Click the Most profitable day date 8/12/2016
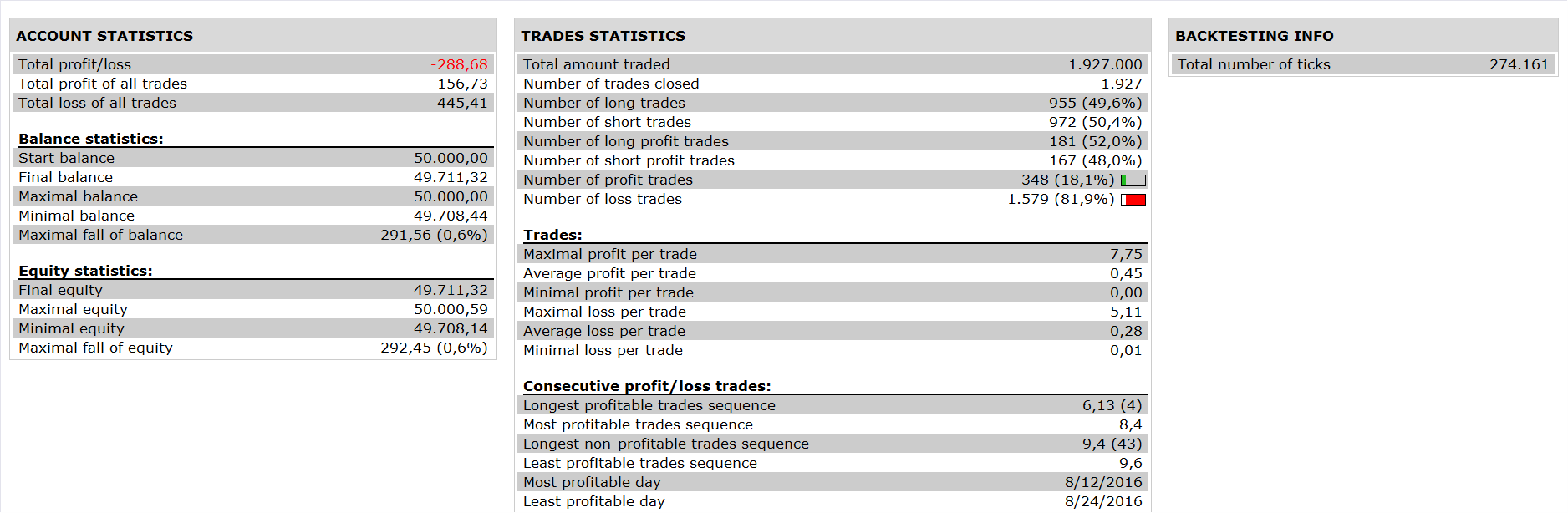Viewport: 1568px width, 513px height. pos(1103,482)
